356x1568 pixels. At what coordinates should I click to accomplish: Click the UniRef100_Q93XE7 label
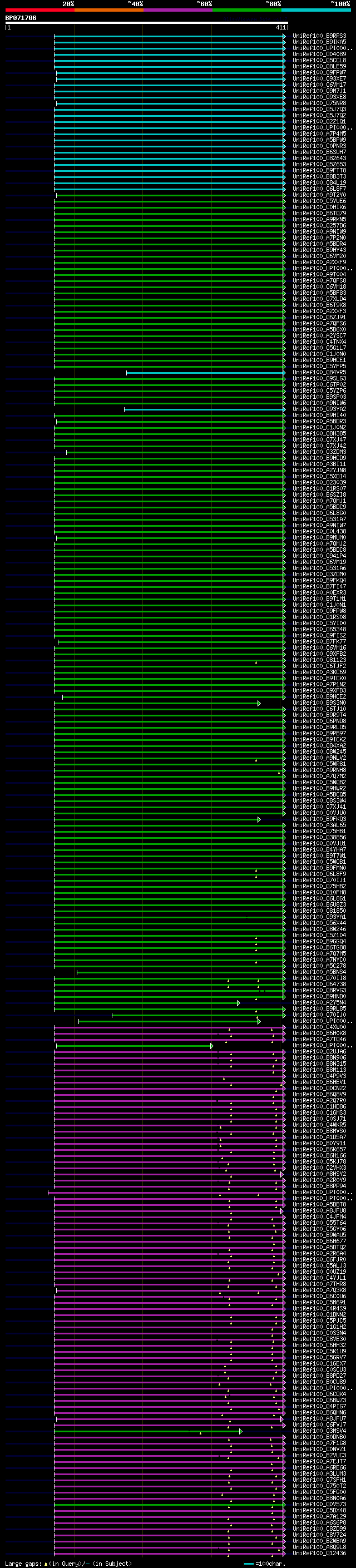click(319, 78)
